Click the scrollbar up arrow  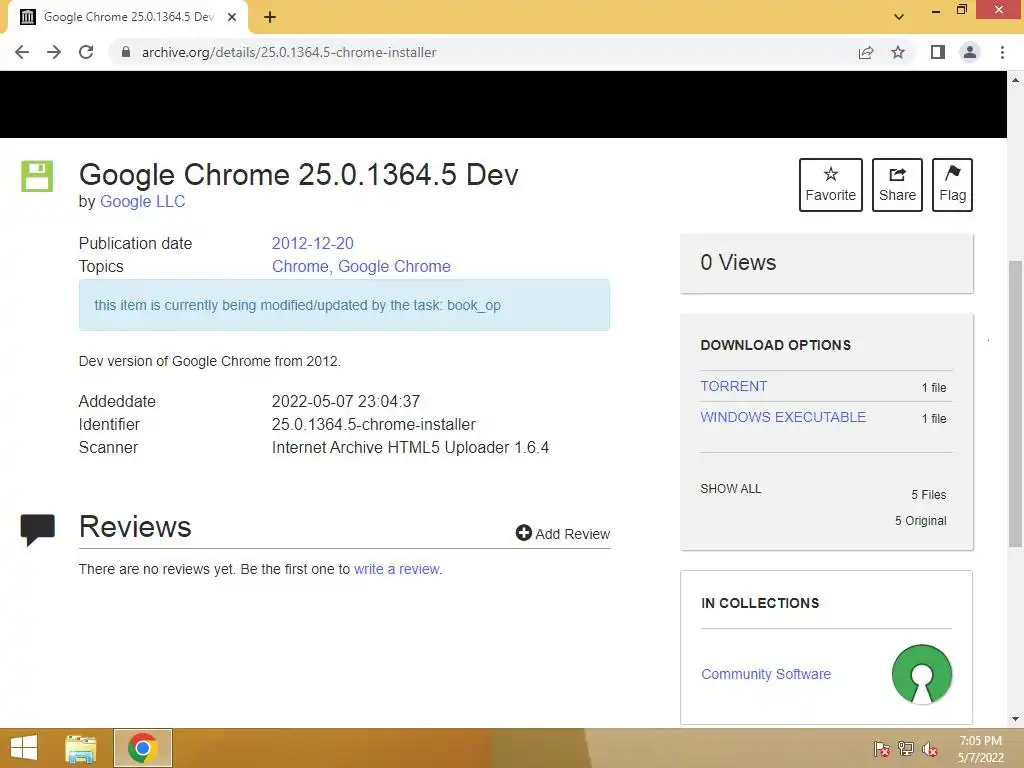pyautogui.click(x=1015, y=80)
